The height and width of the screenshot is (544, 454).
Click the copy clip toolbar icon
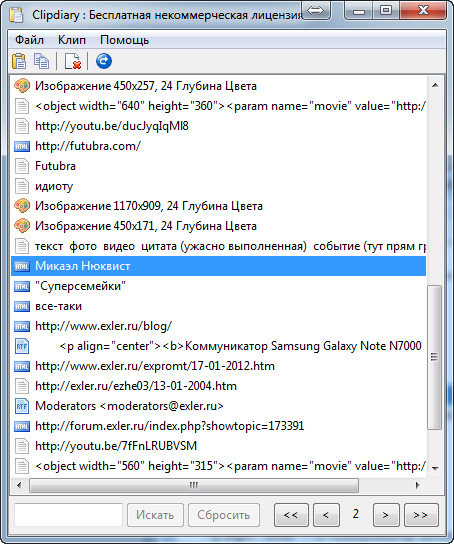41,61
